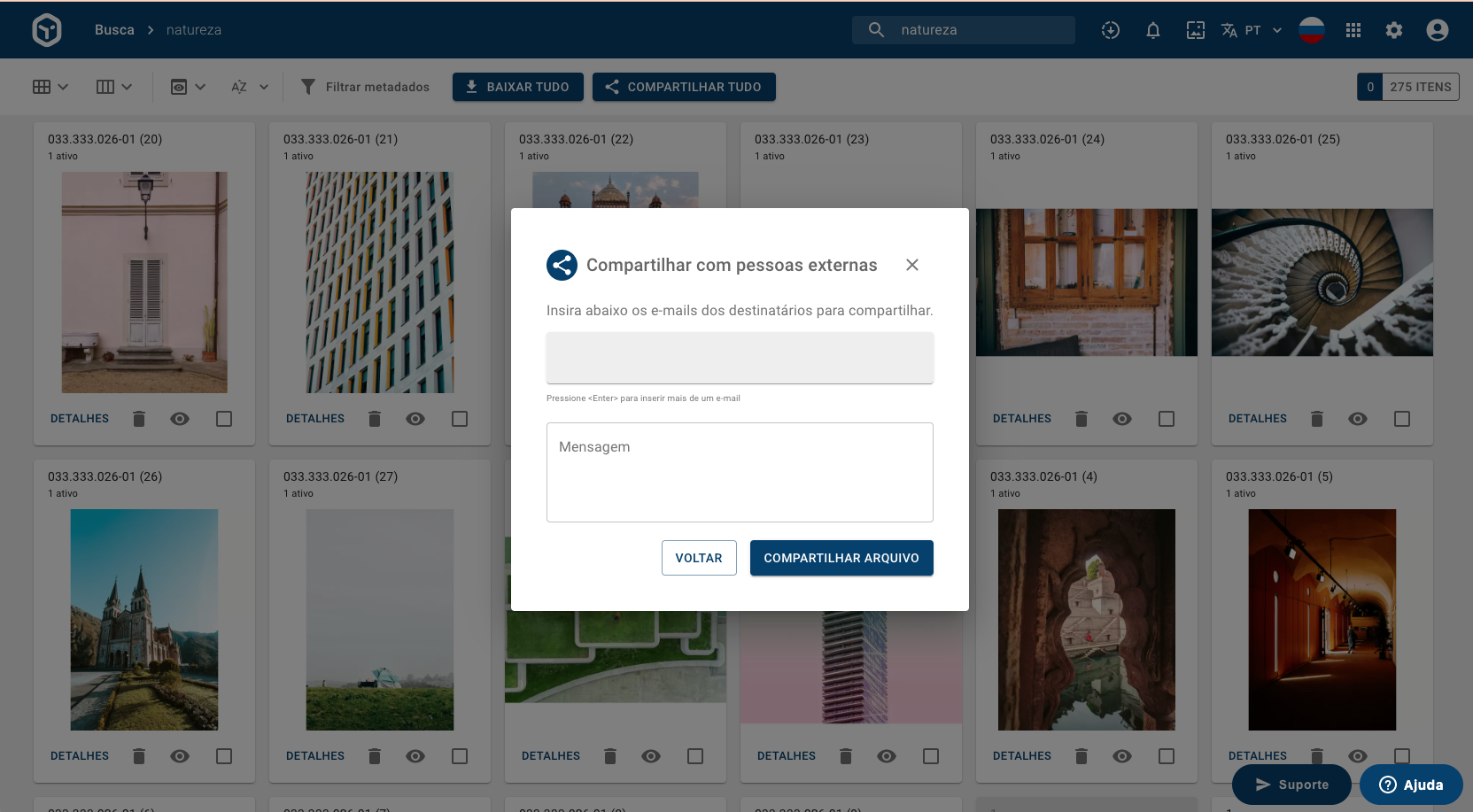Click COMPARTILHAR ARQUIVO button
This screenshot has height=812, width=1473.
coord(841,558)
